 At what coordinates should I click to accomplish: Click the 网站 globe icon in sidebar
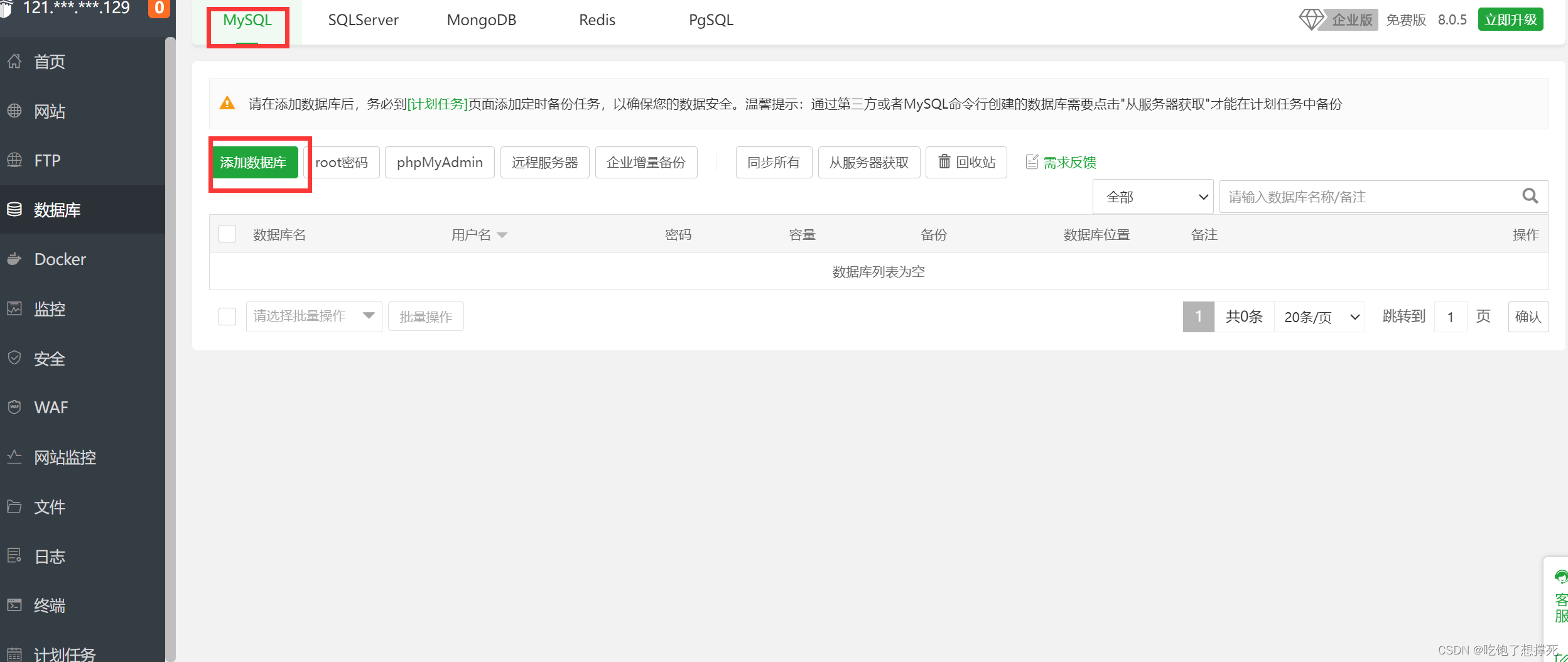(x=14, y=111)
